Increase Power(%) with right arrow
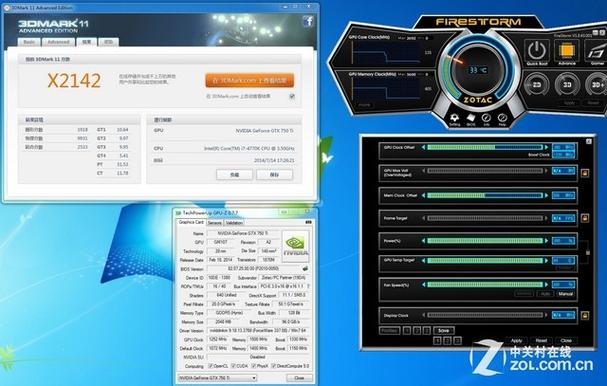This screenshot has width=607, height=386. pyautogui.click(x=546, y=241)
